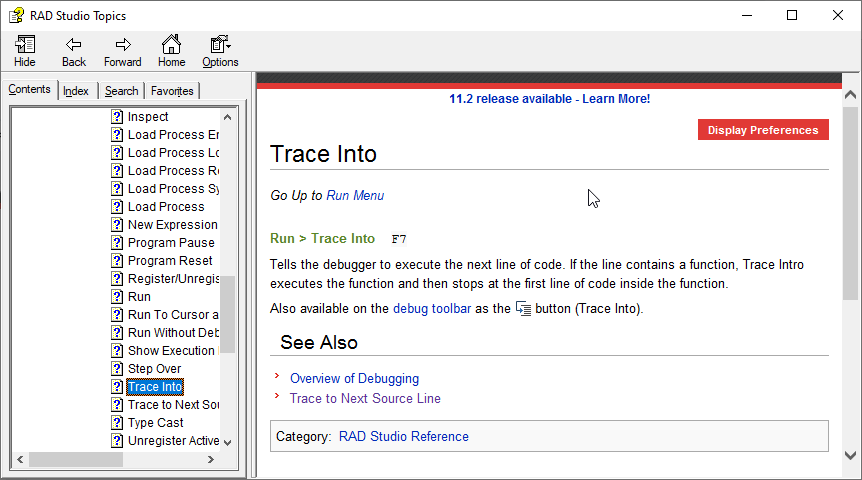
Task: Click the Trace Into debug toolbar button image
Action: click(x=523, y=308)
